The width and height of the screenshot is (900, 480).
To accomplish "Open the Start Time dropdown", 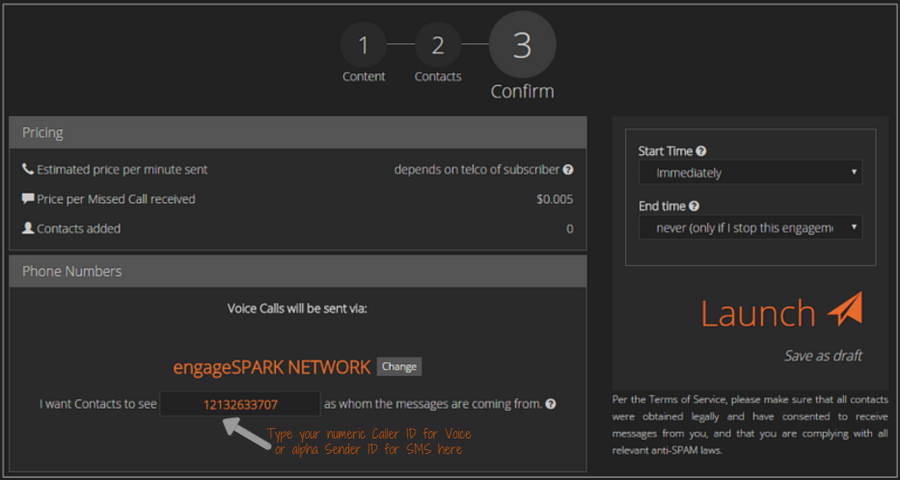I will 750,173.
